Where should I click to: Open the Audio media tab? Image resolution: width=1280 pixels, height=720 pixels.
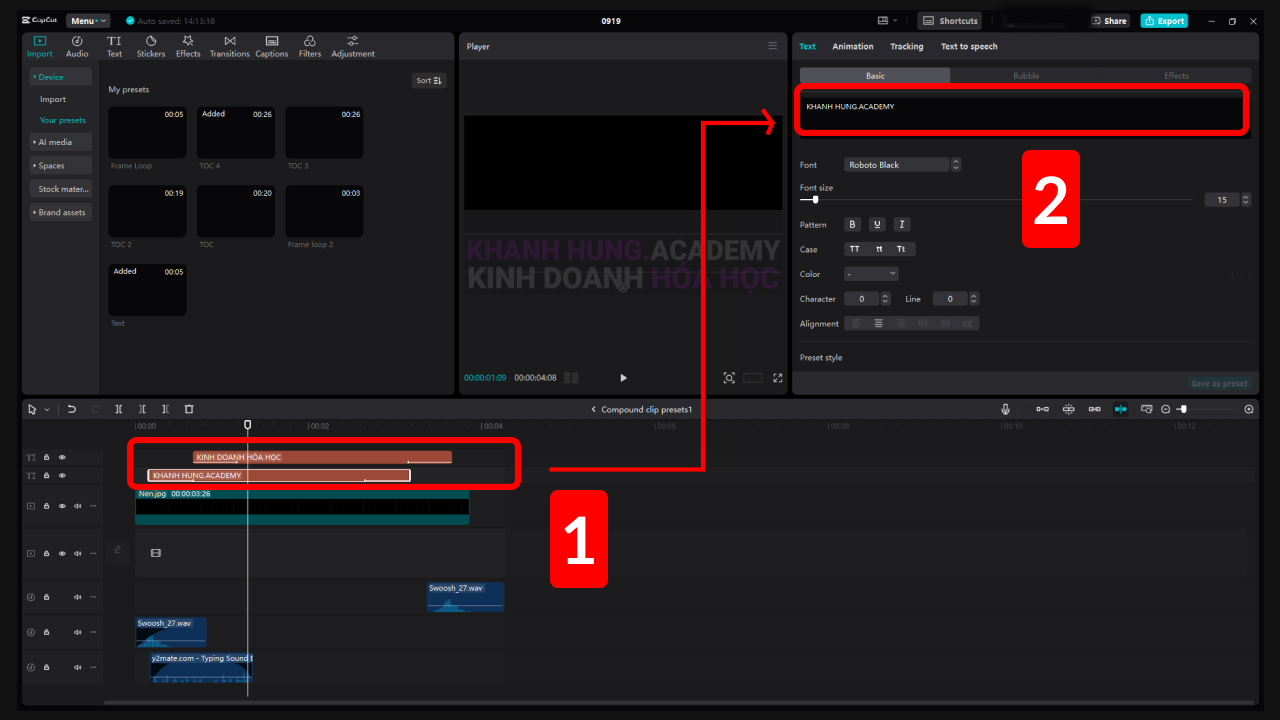[77, 46]
